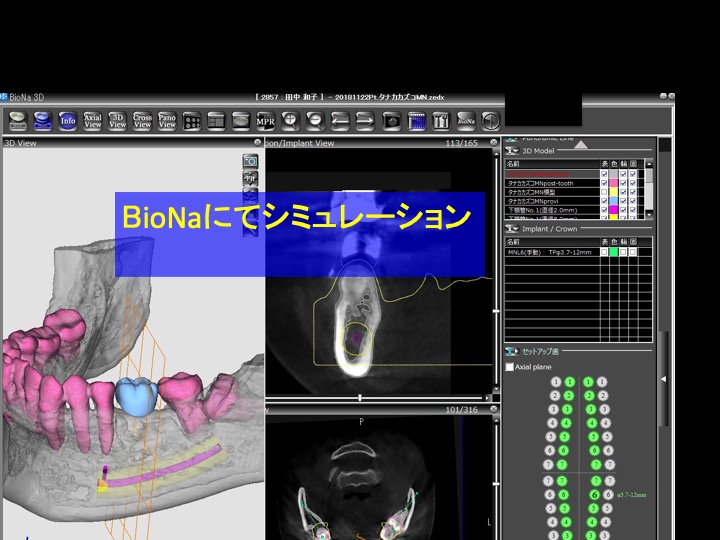The image size is (720, 540).
Task: Toggle outline checkbox for MNL6 implant row
Action: (623, 252)
